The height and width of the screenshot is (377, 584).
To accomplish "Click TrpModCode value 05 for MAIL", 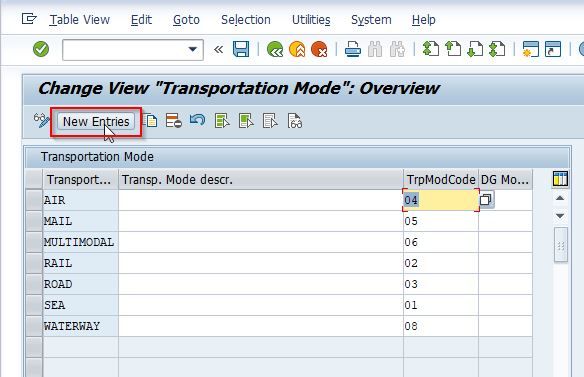I will tap(441, 221).
